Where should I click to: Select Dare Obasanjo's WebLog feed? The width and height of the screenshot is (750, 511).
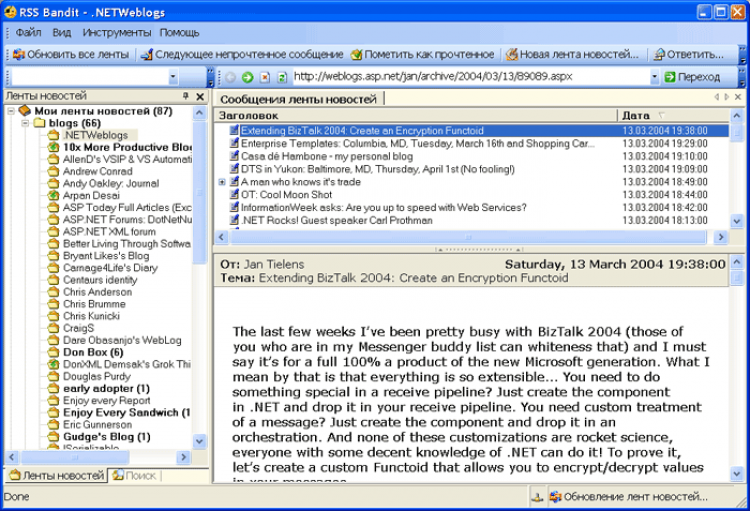point(122,340)
